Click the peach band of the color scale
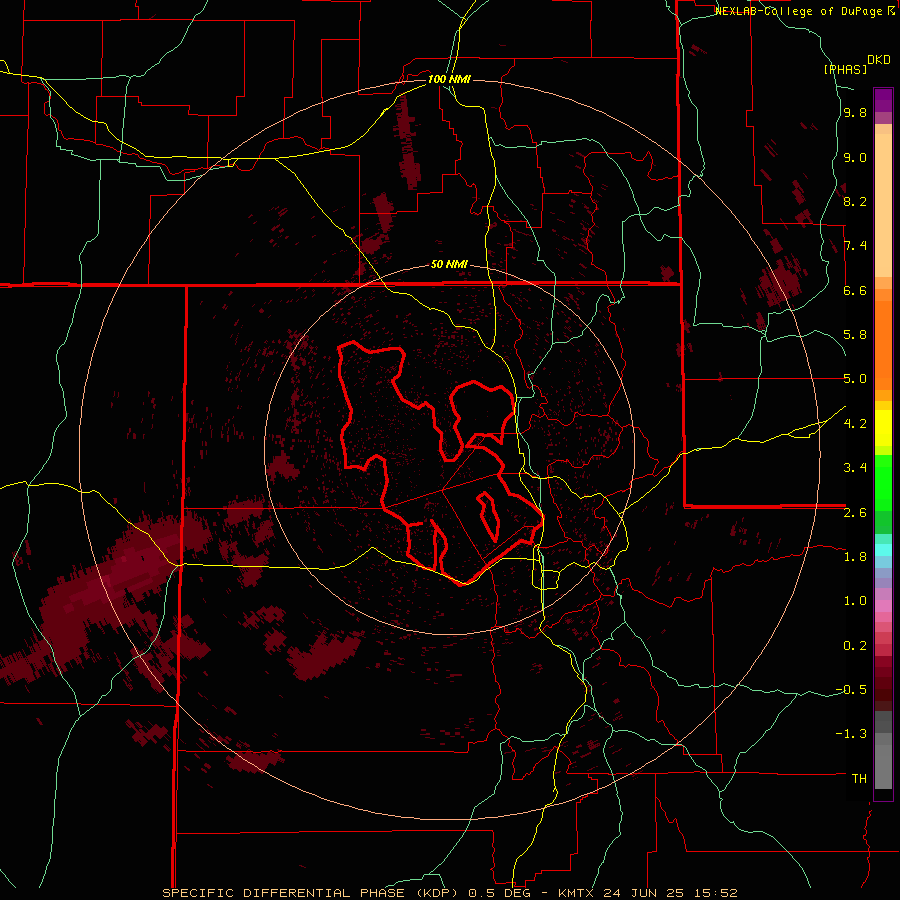The height and width of the screenshot is (900, 900). 883,205
